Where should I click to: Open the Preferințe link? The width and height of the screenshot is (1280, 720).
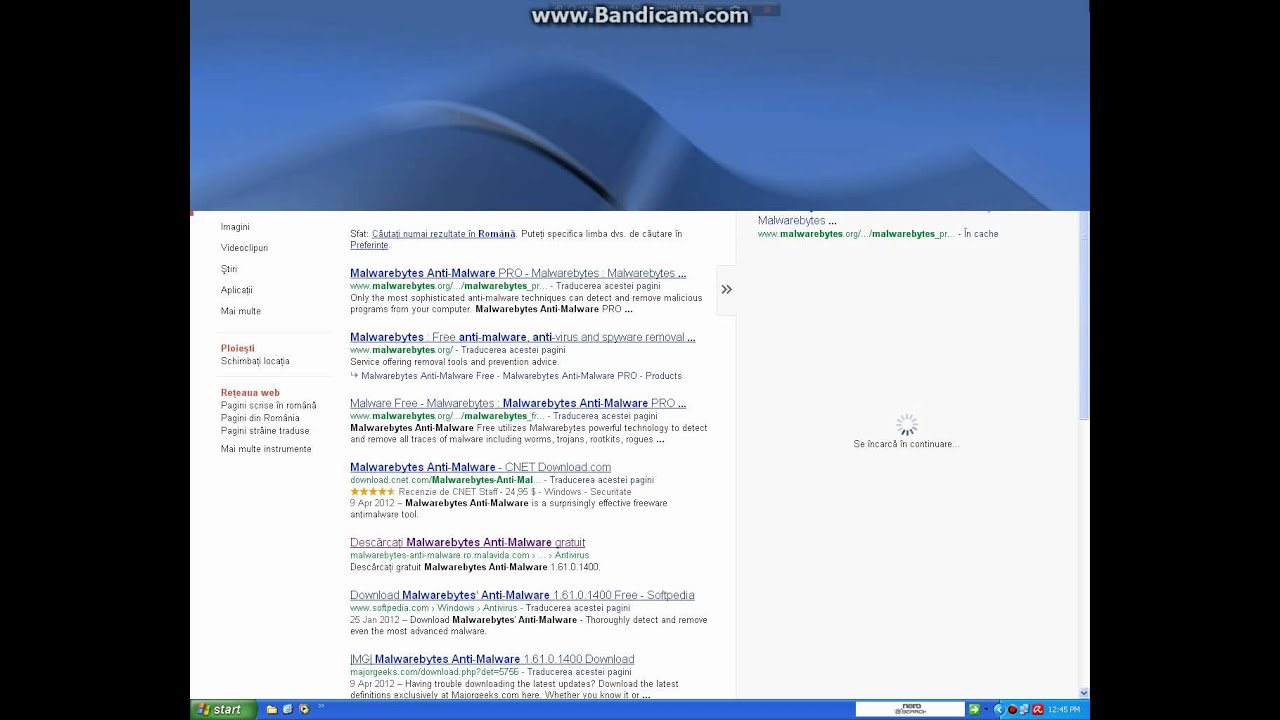[369, 245]
